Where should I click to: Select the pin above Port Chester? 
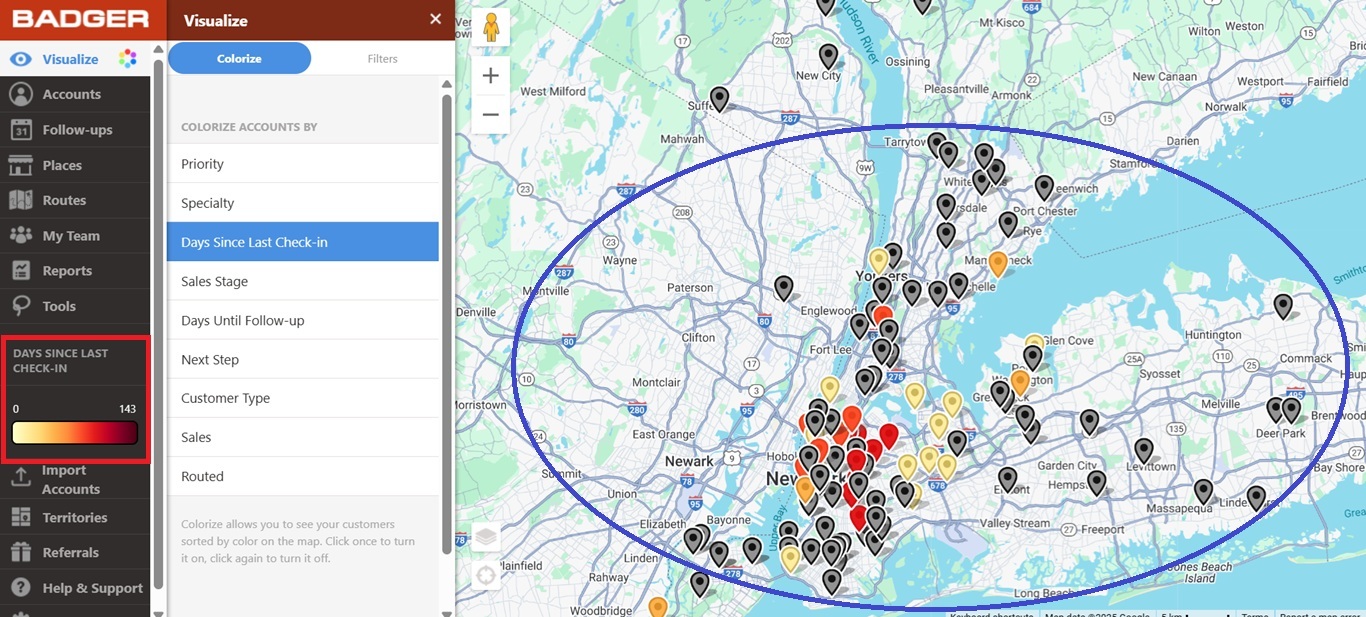click(1044, 187)
